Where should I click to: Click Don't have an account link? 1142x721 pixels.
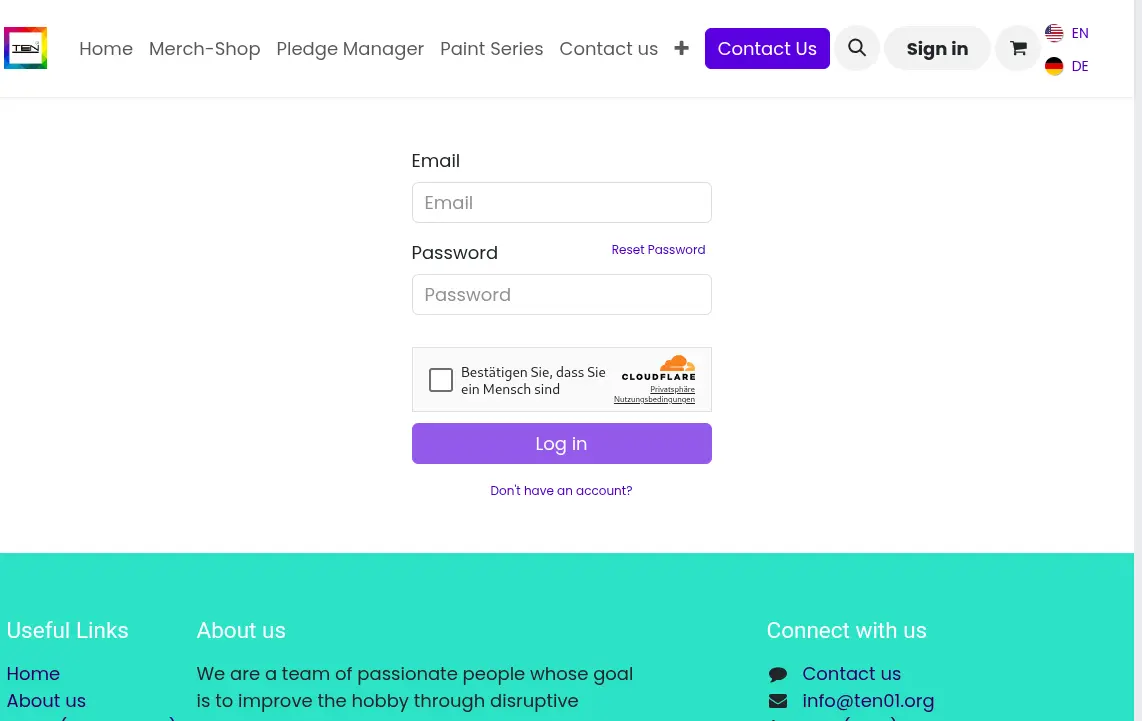[561, 491]
